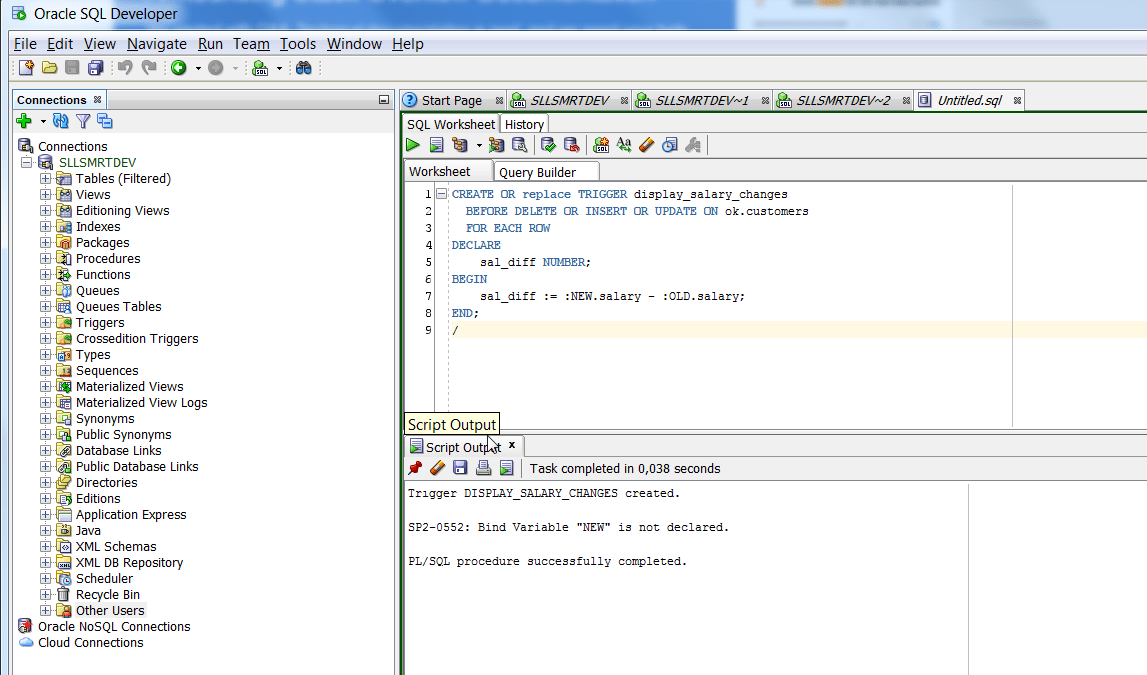Open the Tools menu

point(298,44)
